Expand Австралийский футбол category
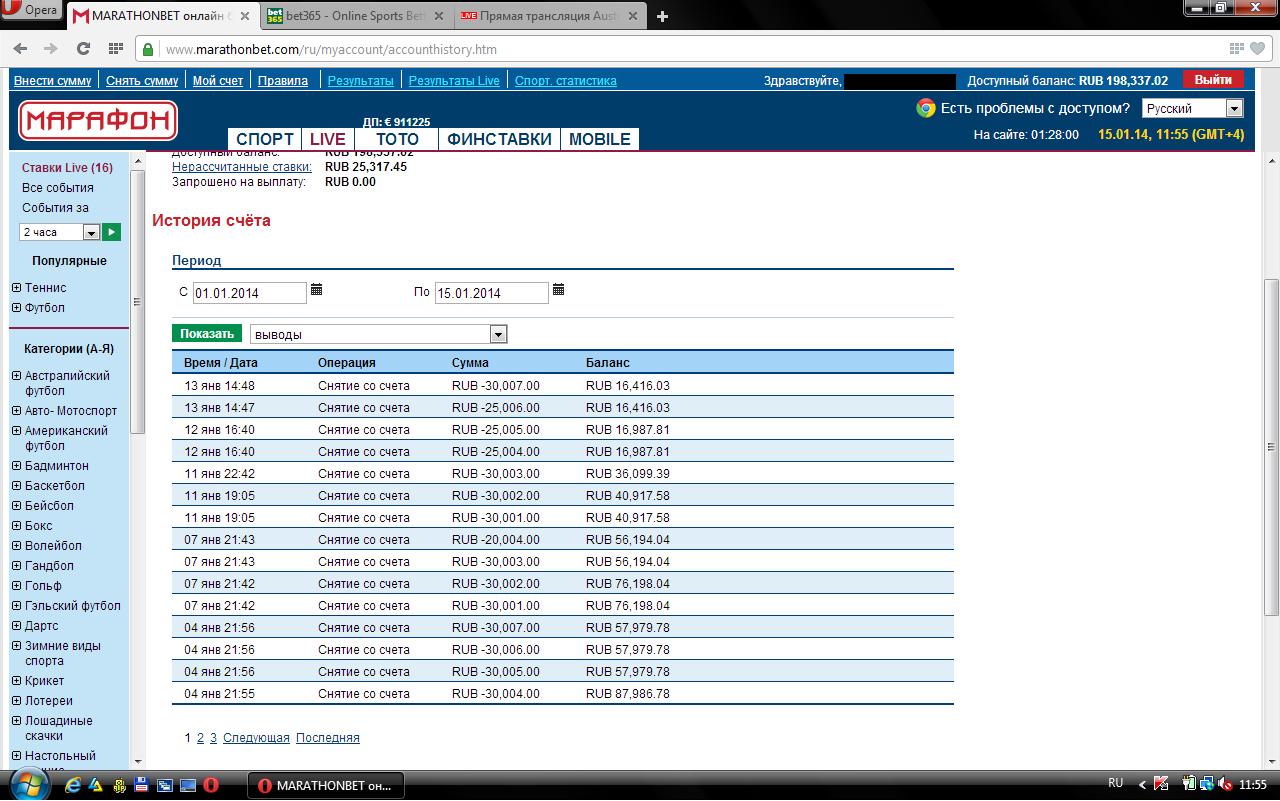This screenshot has width=1280, height=801. [x=16, y=376]
